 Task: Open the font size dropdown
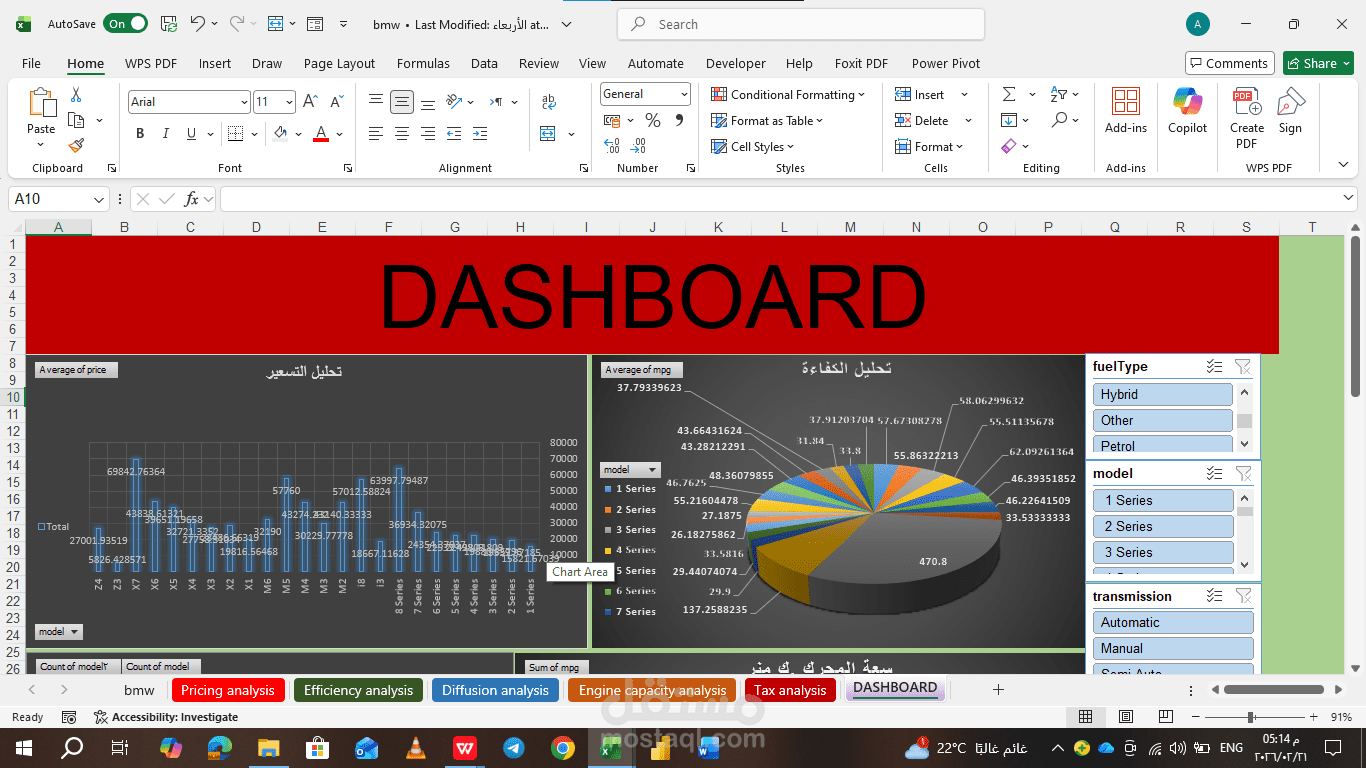289,102
